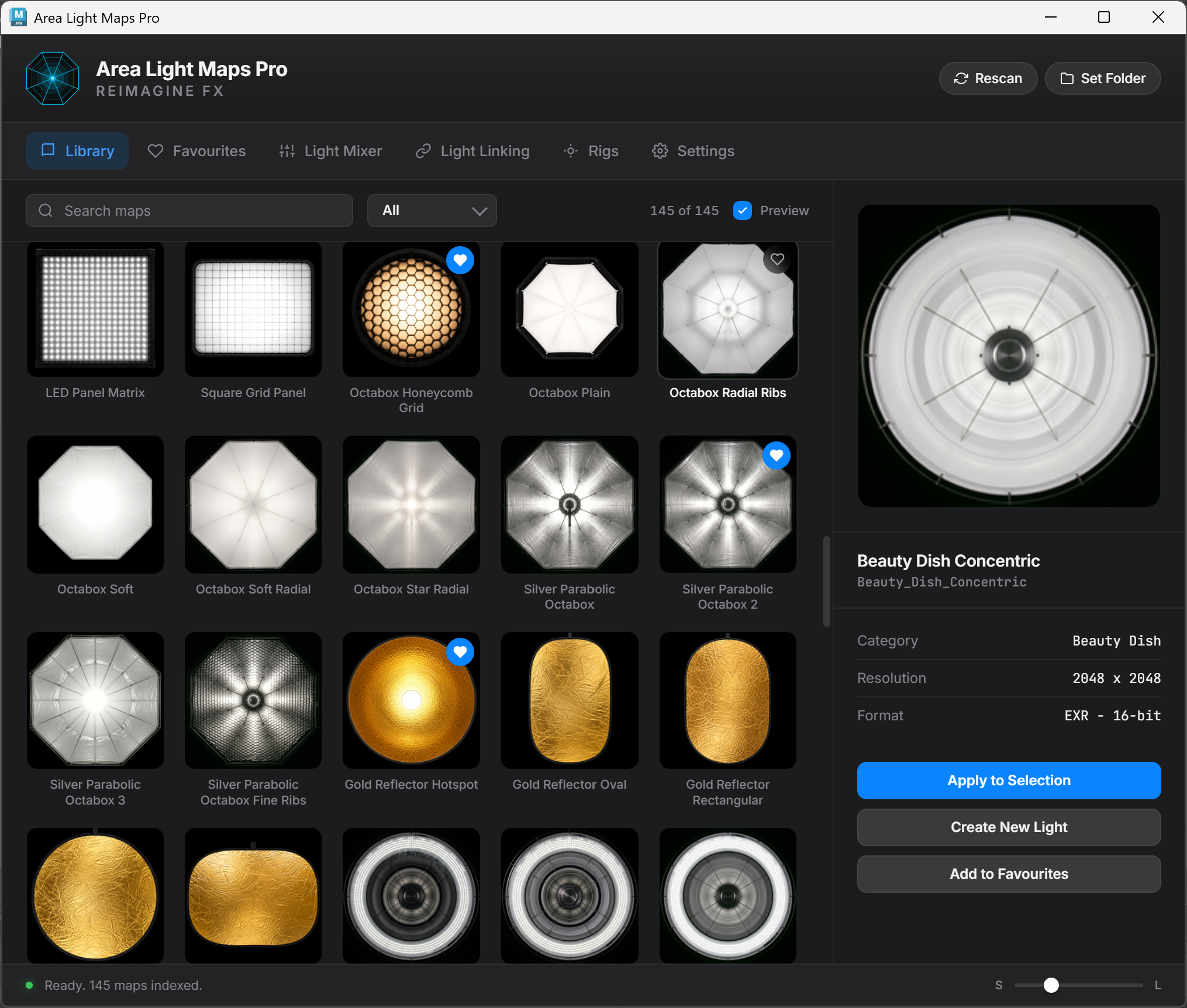
Task: Go to the Light Linking tab
Action: pyautogui.click(x=472, y=151)
